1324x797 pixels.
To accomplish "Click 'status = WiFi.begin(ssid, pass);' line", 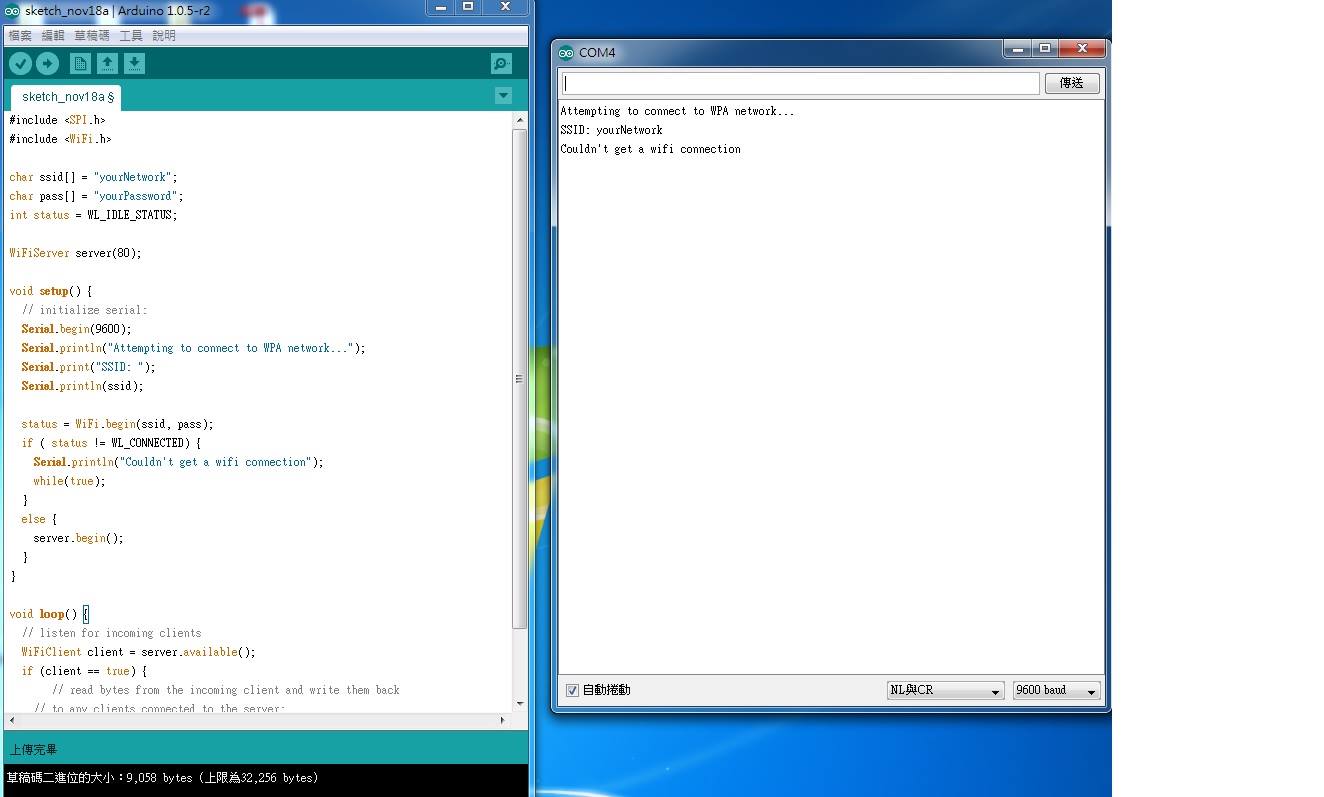I will pos(117,424).
